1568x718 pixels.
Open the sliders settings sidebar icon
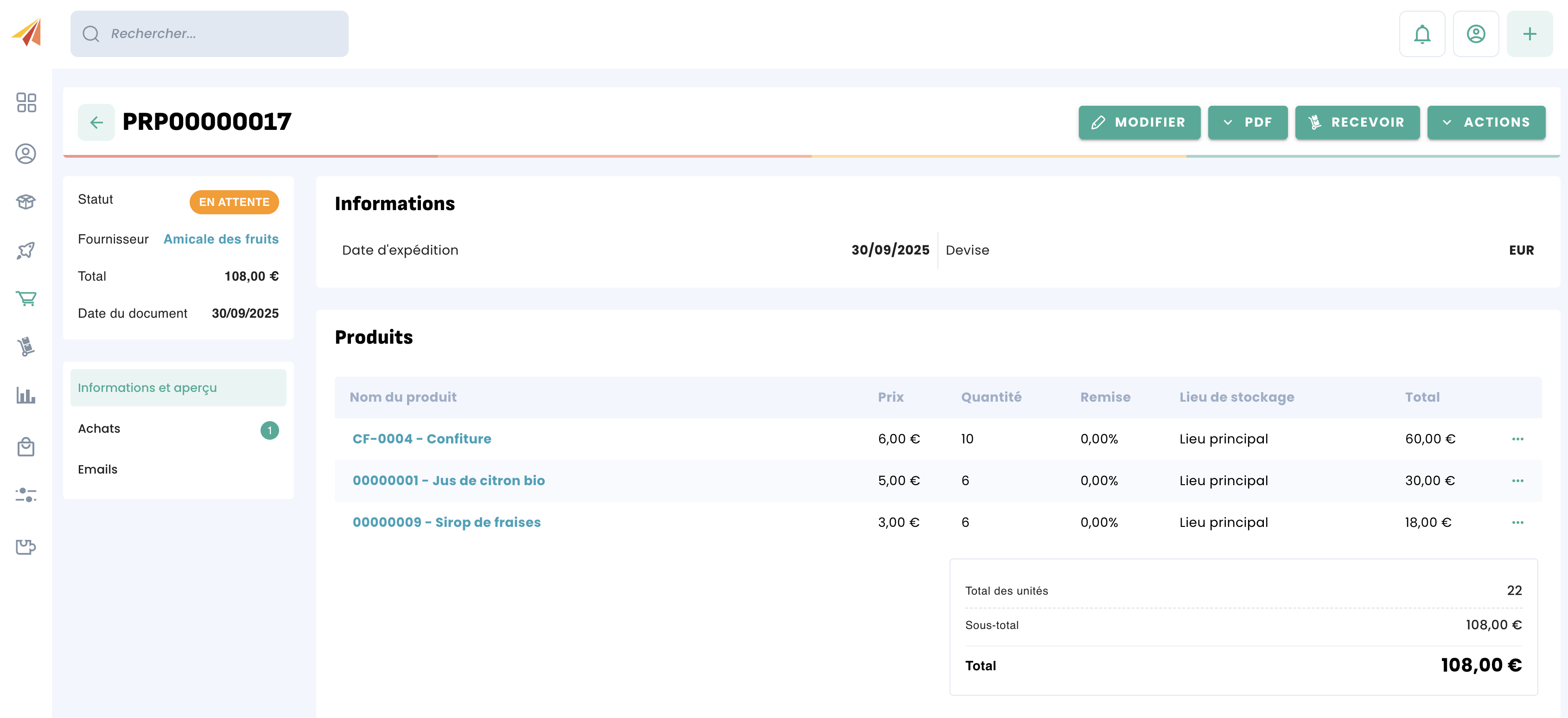point(25,494)
